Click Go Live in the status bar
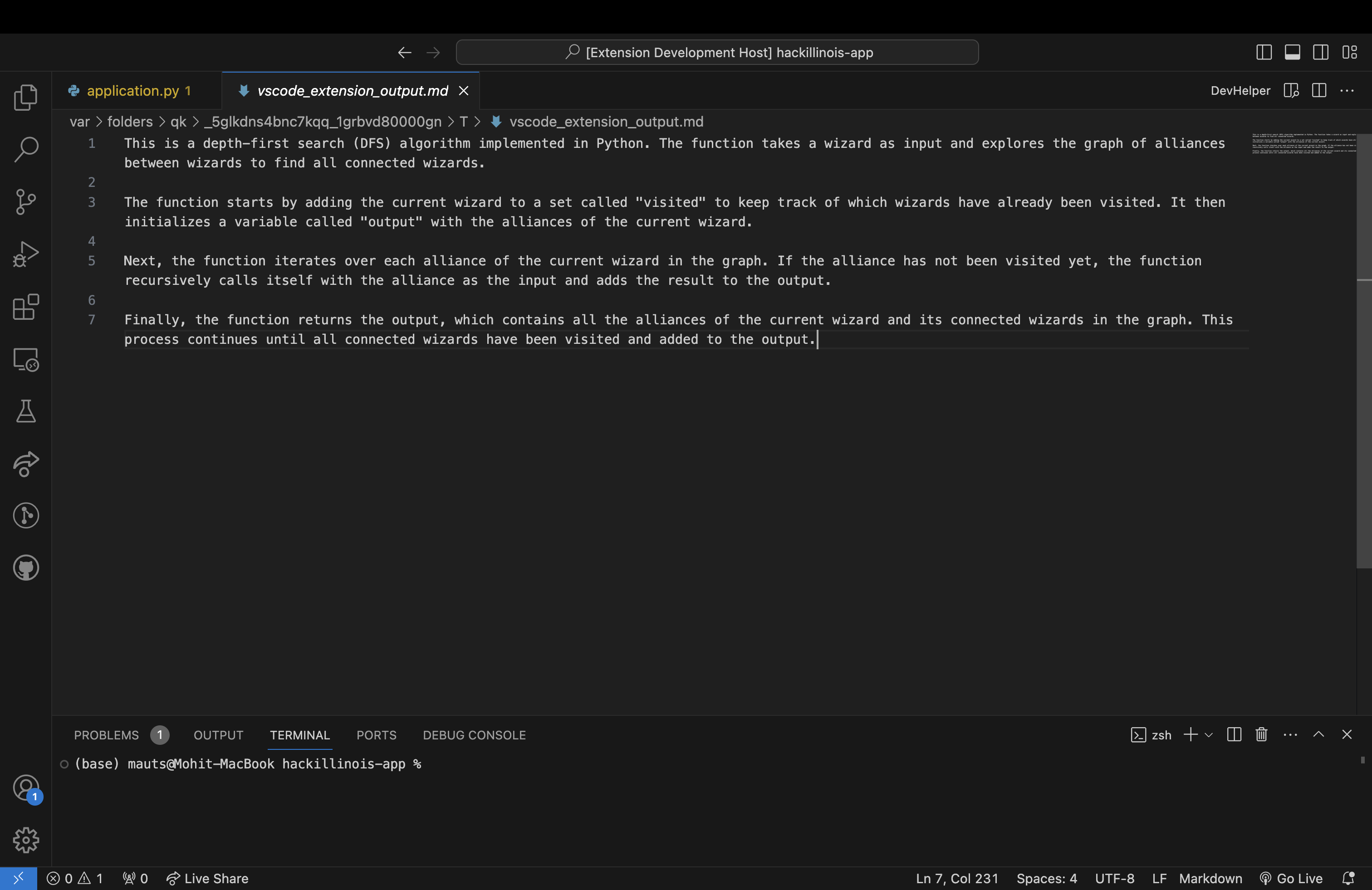The image size is (1372, 890). (x=1291, y=879)
